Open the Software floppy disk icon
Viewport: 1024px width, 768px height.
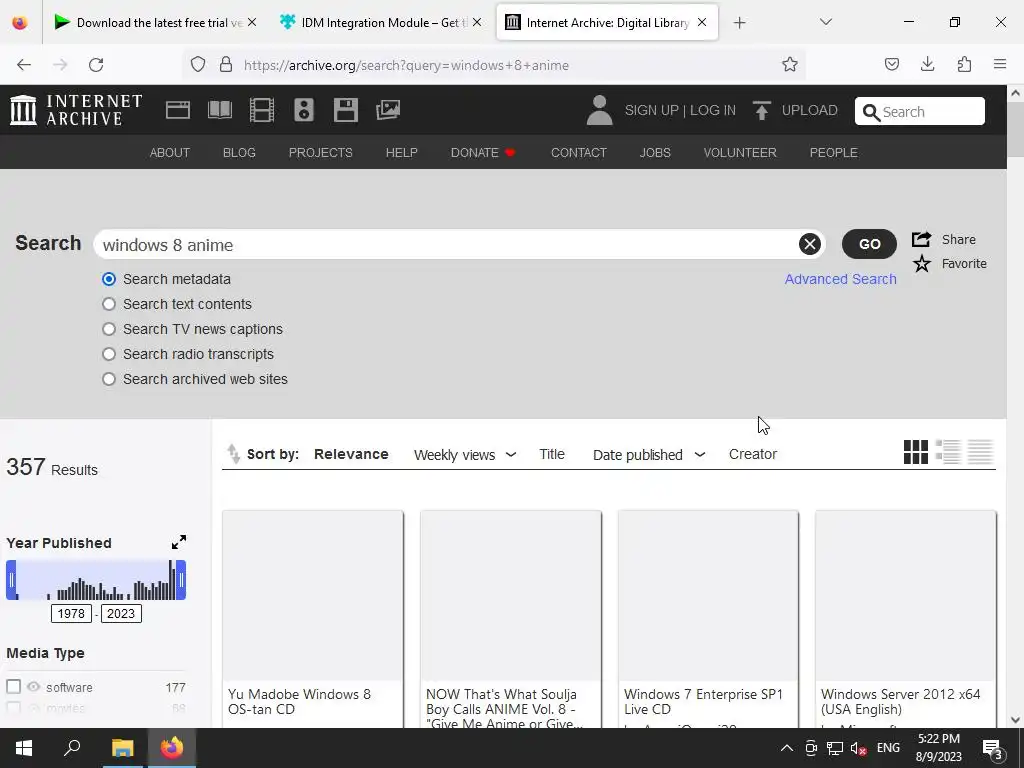coord(345,110)
